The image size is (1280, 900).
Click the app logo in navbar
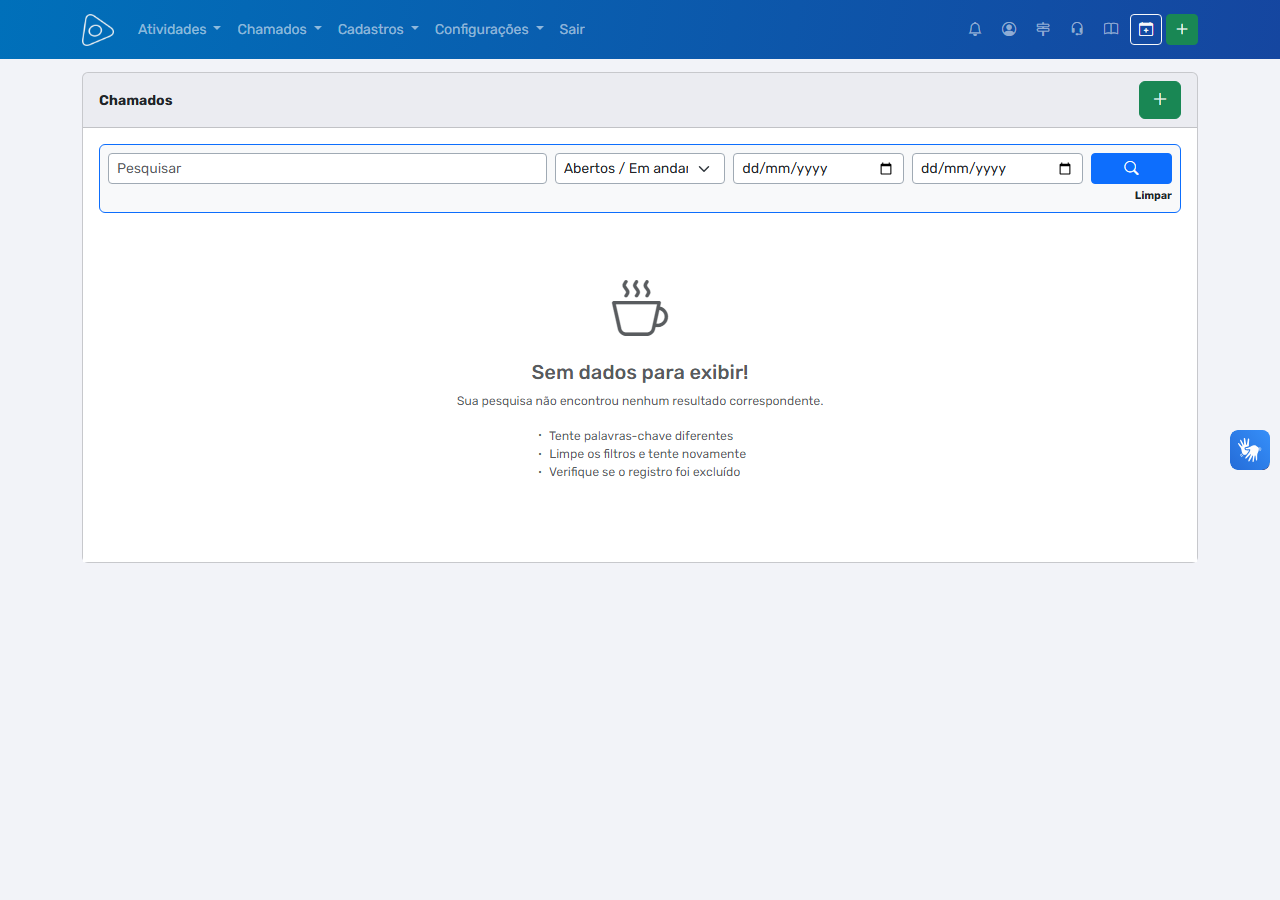[x=97, y=29]
